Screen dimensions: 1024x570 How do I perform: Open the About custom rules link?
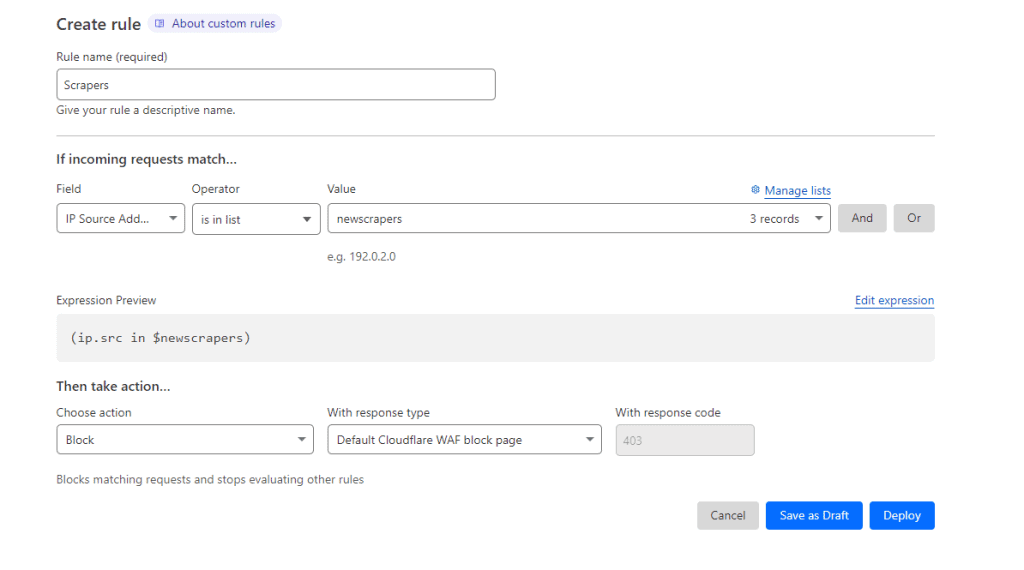coord(223,23)
